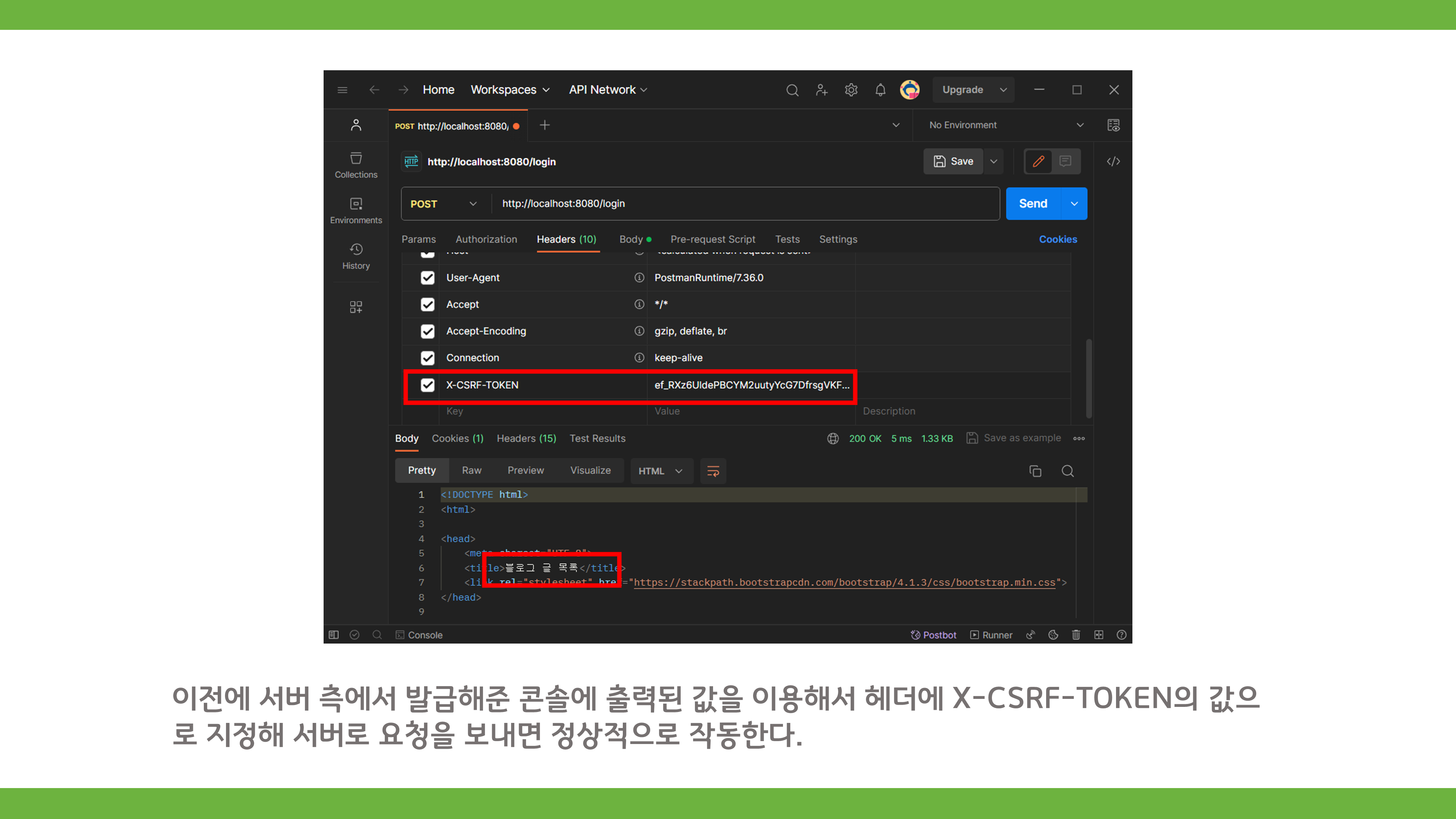Uncheck the X-CSRF-TOKEN header checkbox
Image resolution: width=1456 pixels, height=819 pixels.
click(427, 385)
